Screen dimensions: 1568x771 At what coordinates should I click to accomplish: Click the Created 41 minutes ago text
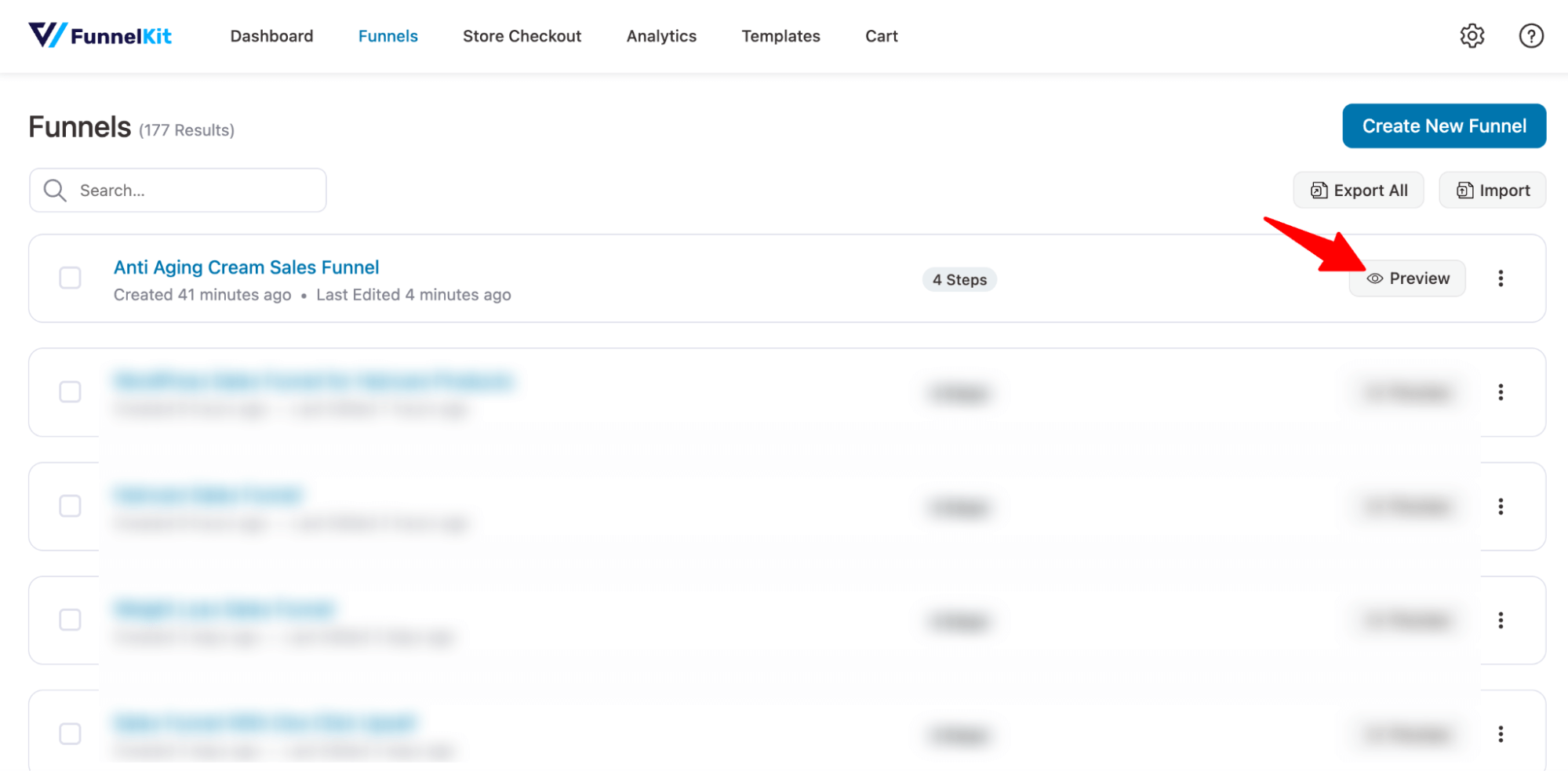click(202, 295)
